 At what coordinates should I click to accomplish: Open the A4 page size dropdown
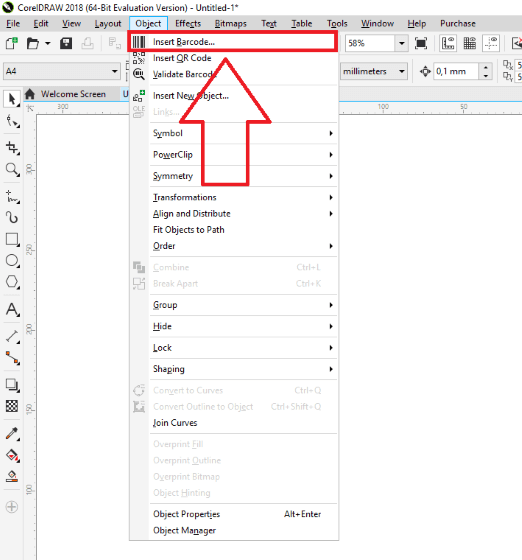(x=115, y=71)
